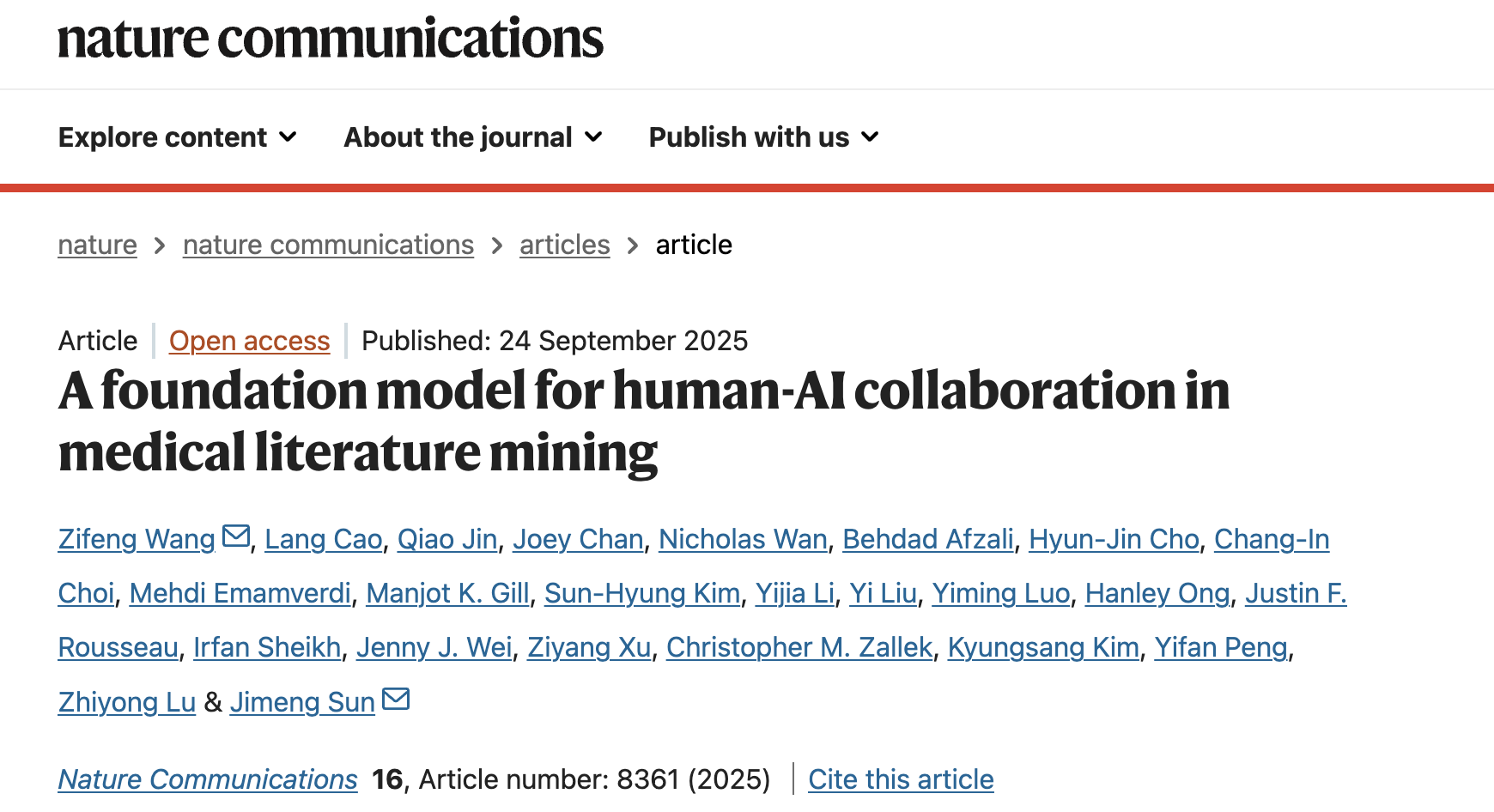Open the articles breadcrumb link

(564, 245)
